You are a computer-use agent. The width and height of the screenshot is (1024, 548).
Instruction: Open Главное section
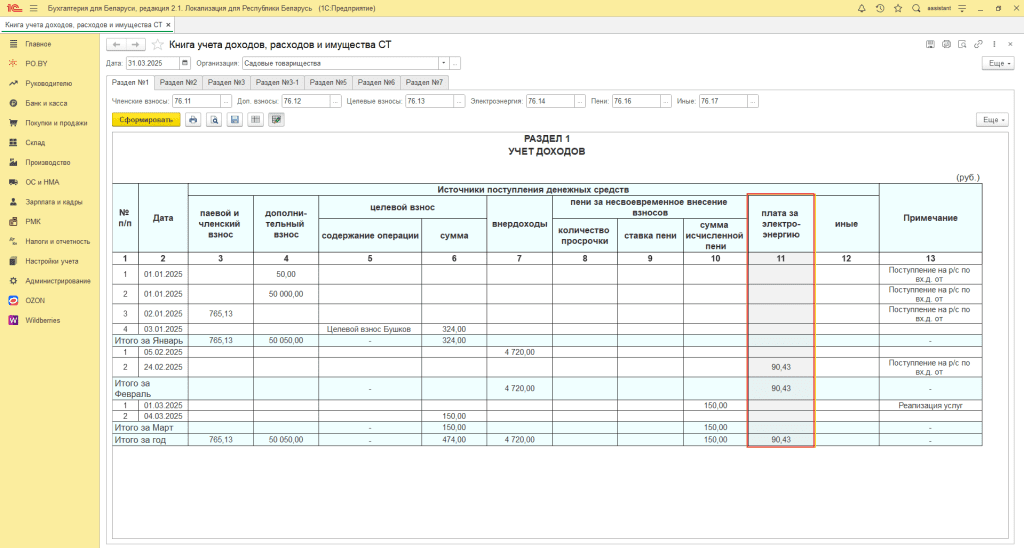point(38,44)
